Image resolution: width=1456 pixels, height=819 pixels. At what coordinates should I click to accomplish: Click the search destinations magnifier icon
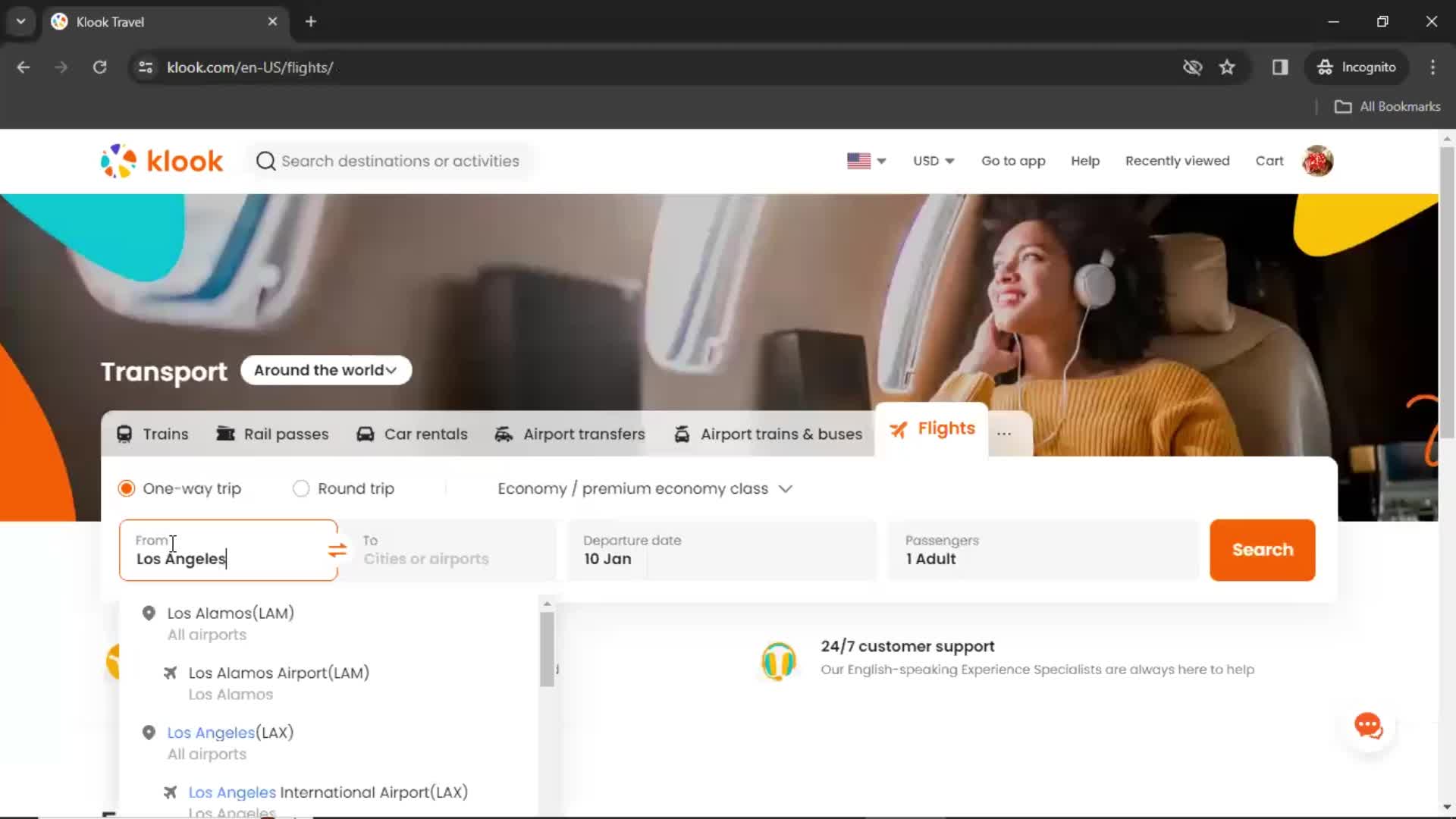tap(265, 161)
